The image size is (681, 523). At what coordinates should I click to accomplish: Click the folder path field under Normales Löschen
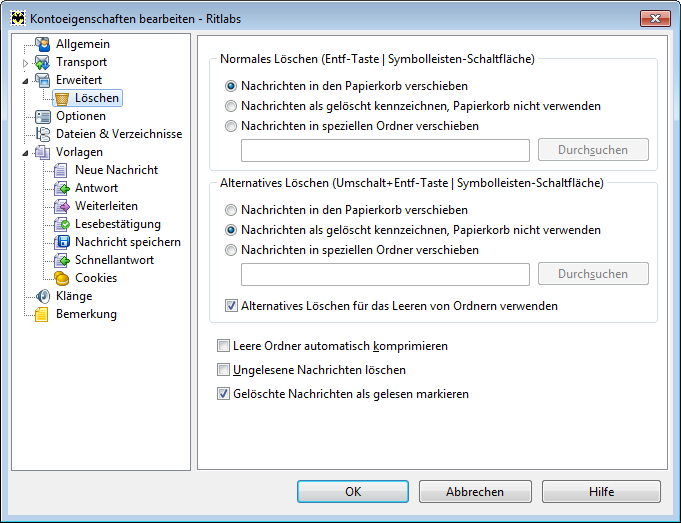point(385,150)
